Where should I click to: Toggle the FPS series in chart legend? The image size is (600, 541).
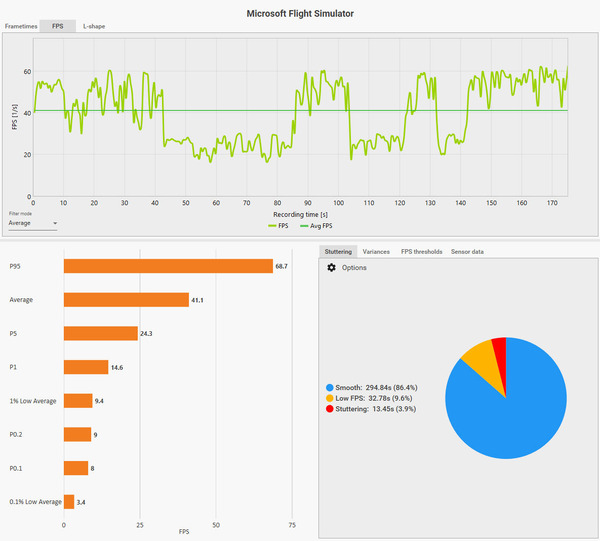[x=278, y=226]
